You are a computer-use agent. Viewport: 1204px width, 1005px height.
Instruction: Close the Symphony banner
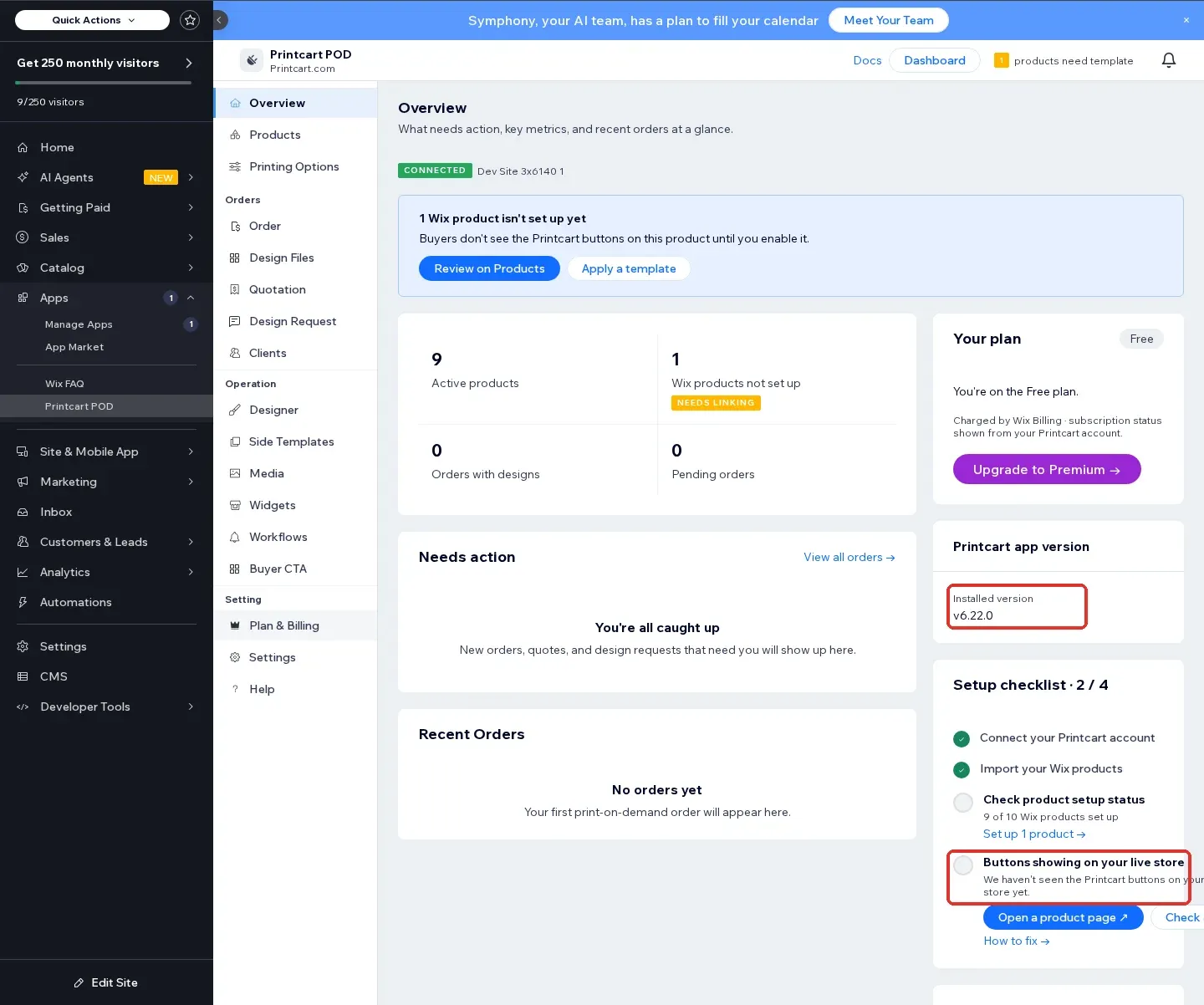(1186, 20)
